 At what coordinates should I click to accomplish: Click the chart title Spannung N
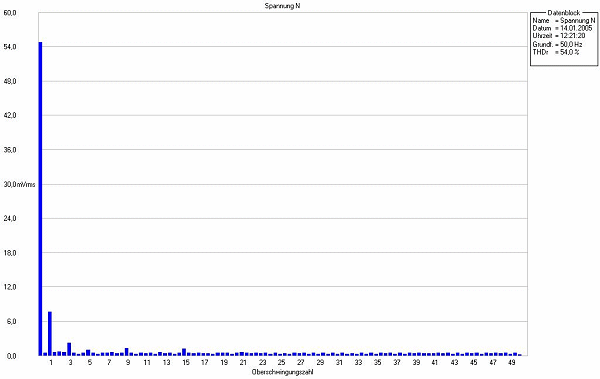point(282,6)
